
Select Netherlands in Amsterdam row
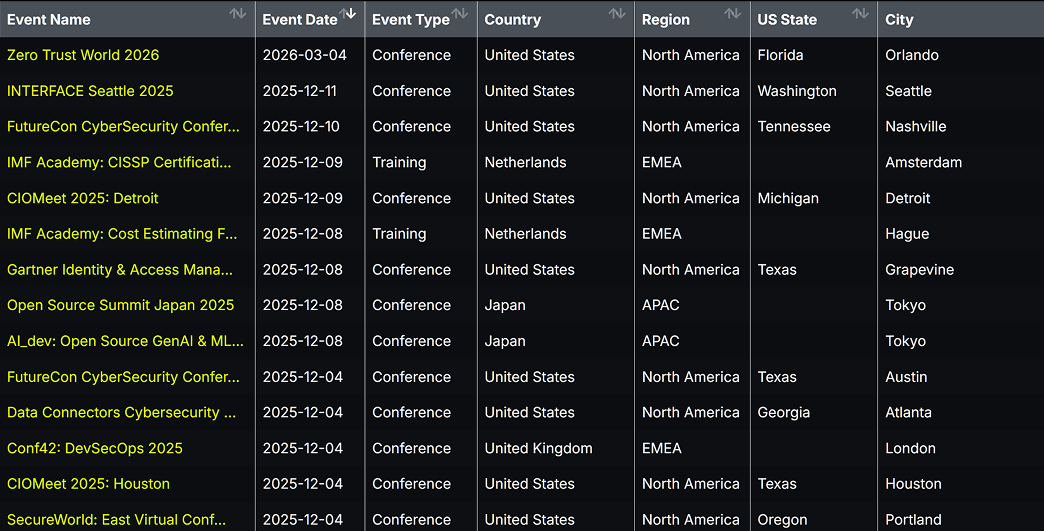(525, 162)
